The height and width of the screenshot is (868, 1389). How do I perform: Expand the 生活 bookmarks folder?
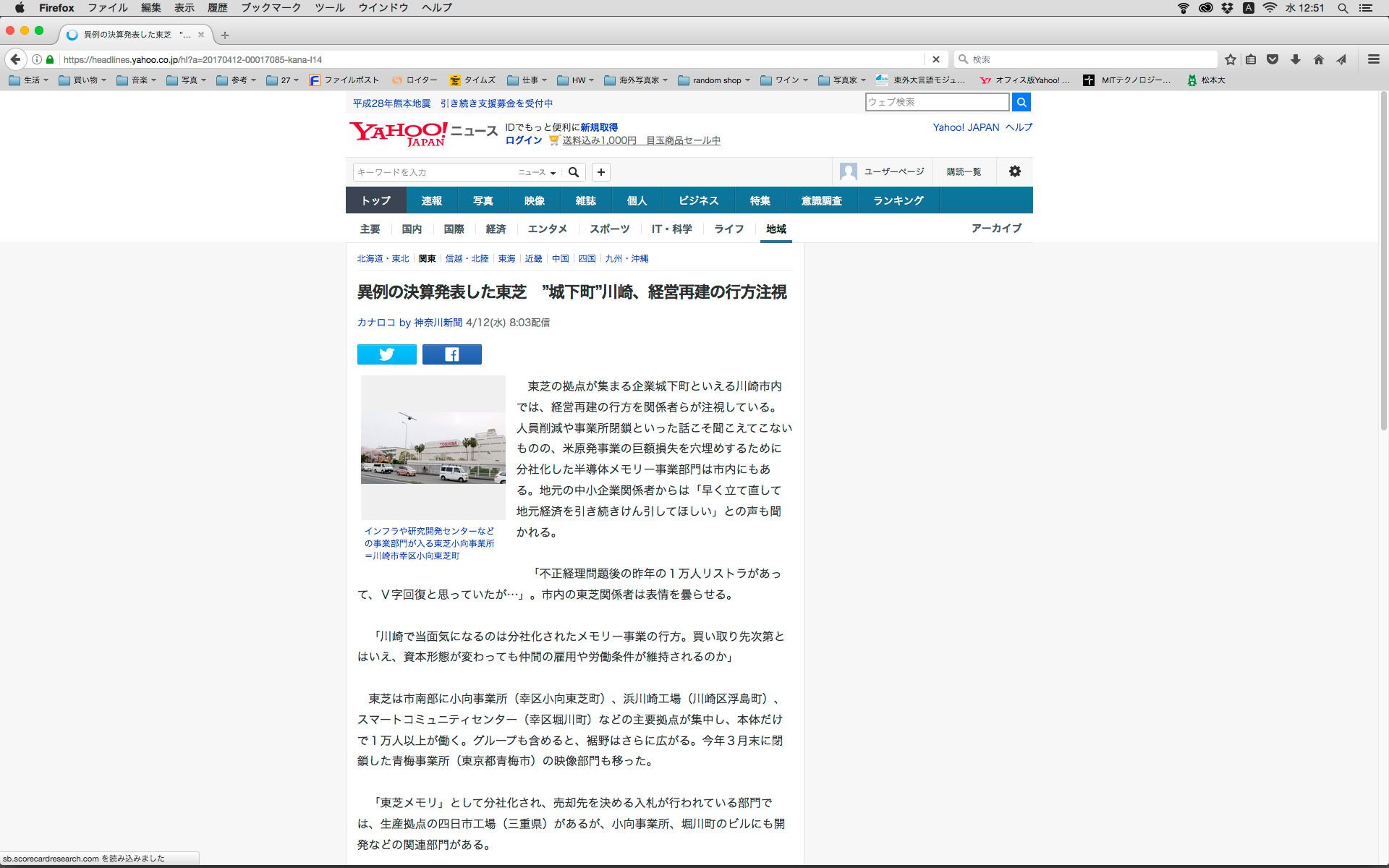tap(29, 80)
